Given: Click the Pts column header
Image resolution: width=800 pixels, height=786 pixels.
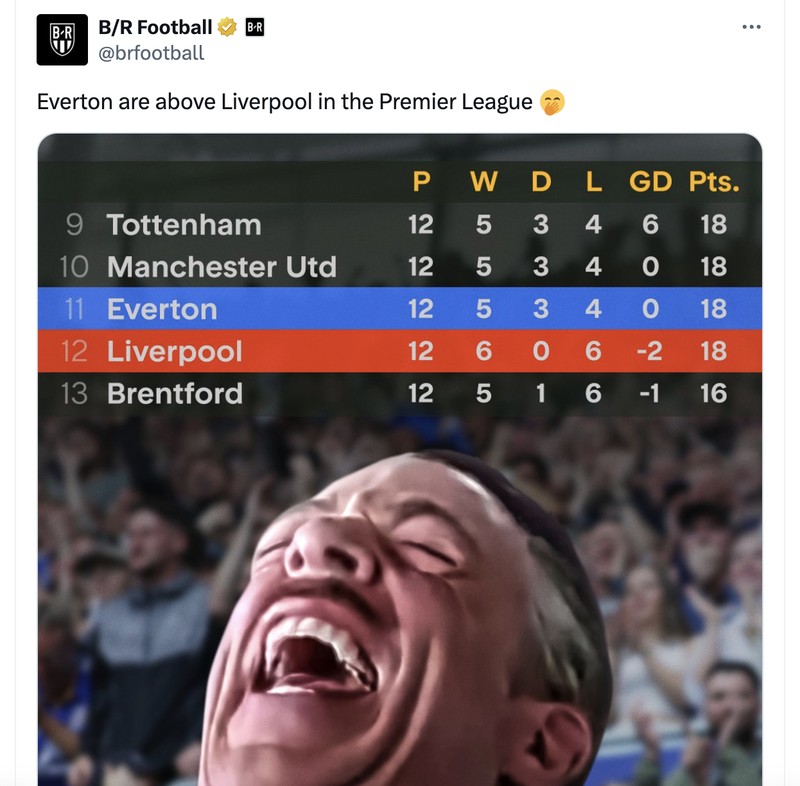Looking at the screenshot, I should click(x=713, y=183).
